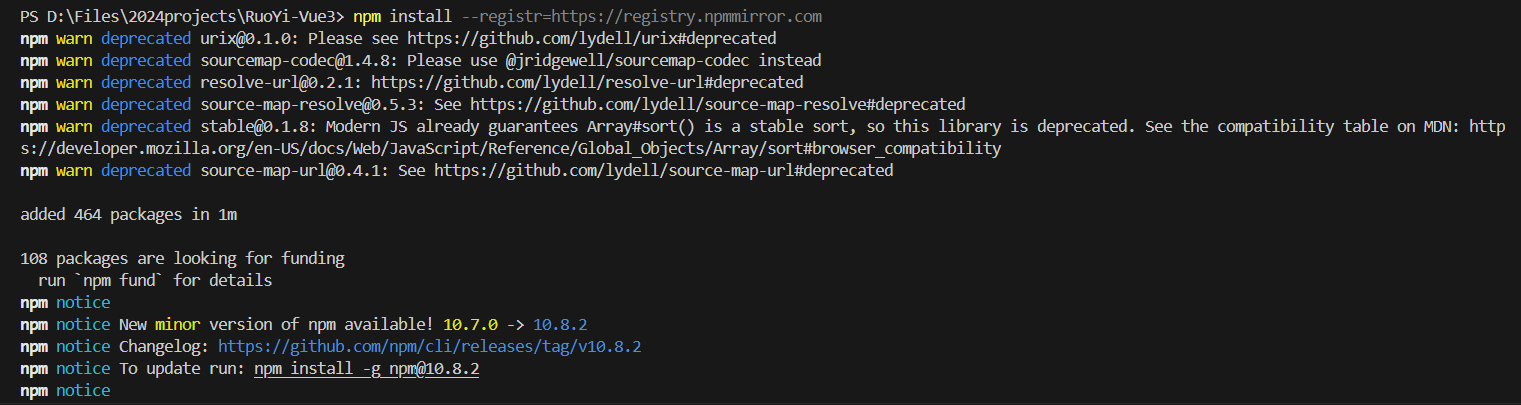1521x405 pixels.
Task: Click the underlined npm install -g npm@10.8.2 command
Action: [367, 369]
